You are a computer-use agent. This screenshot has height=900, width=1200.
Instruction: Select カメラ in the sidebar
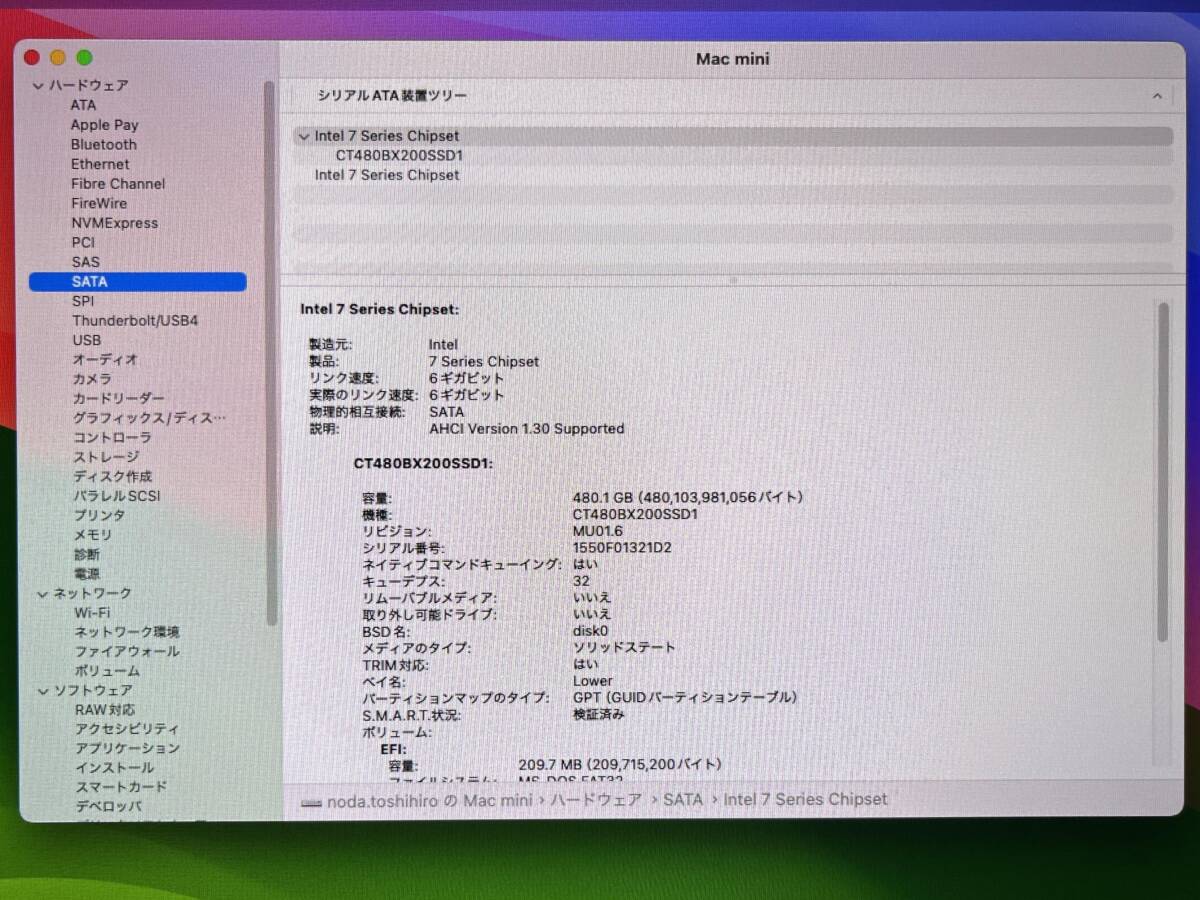(x=92, y=379)
